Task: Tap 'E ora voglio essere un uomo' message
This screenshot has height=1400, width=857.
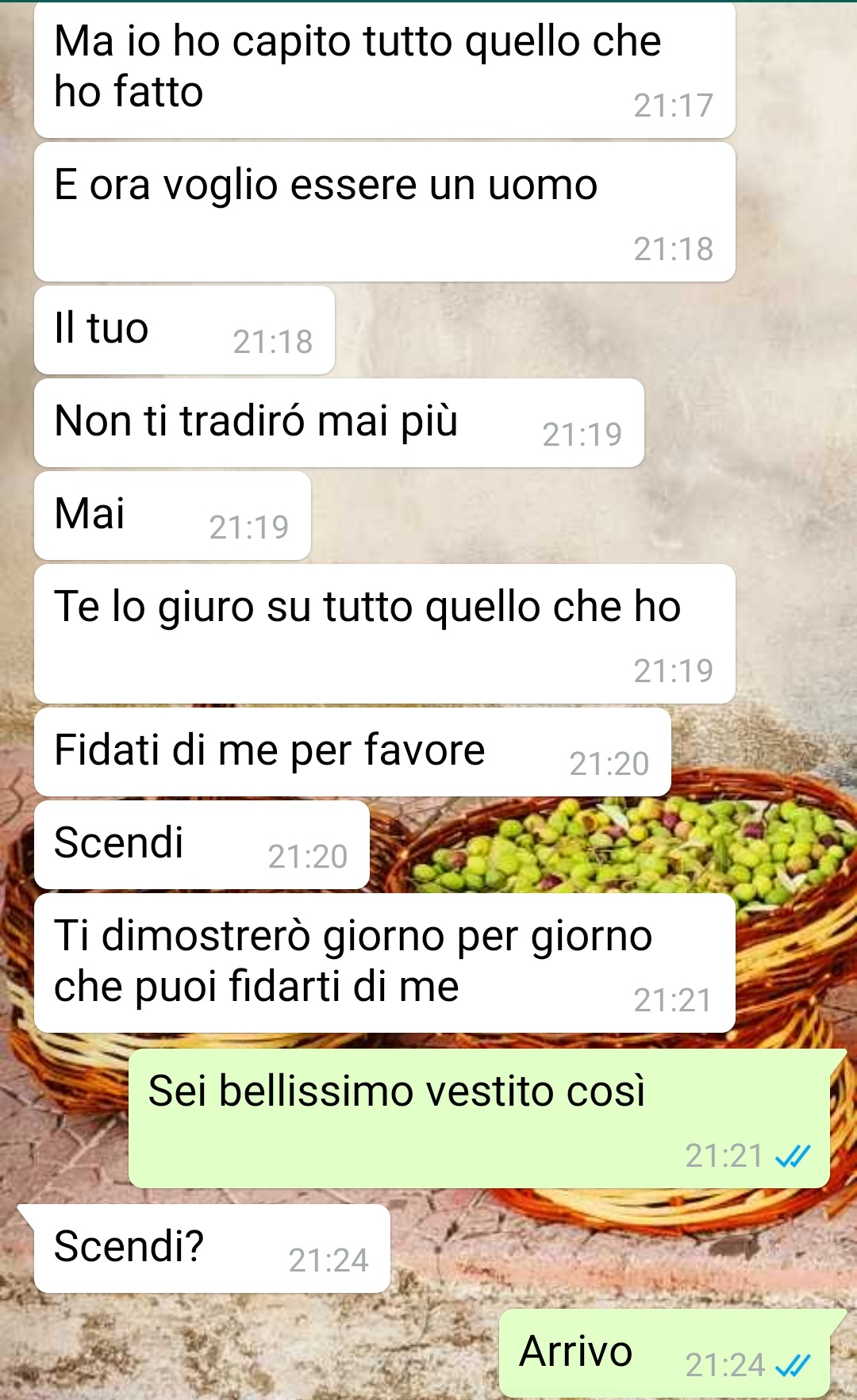Action: (x=385, y=212)
